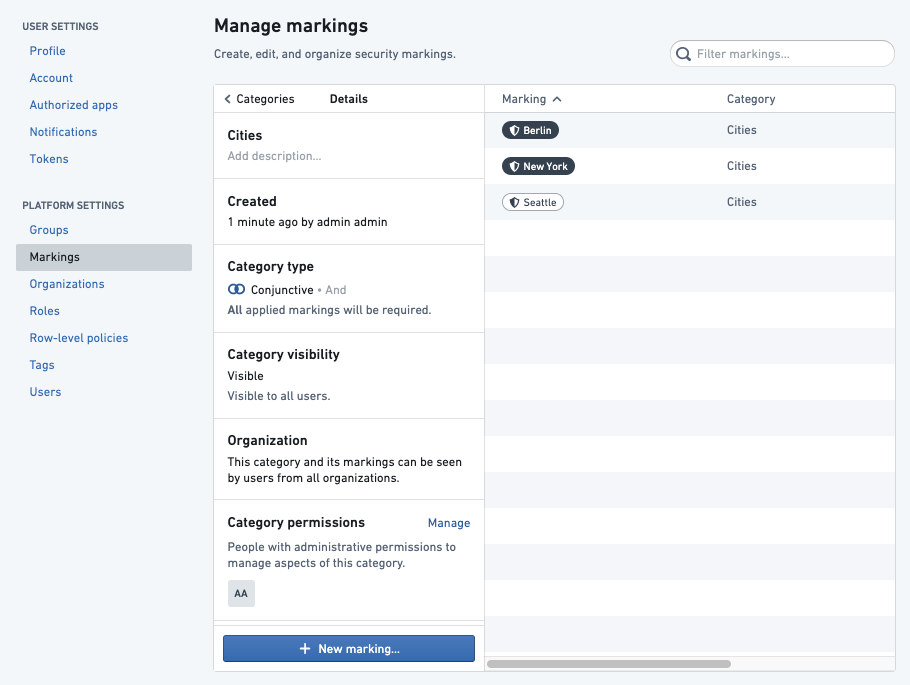Click the Cities cell in the Berlin row
This screenshot has height=685, width=910.
742,130
